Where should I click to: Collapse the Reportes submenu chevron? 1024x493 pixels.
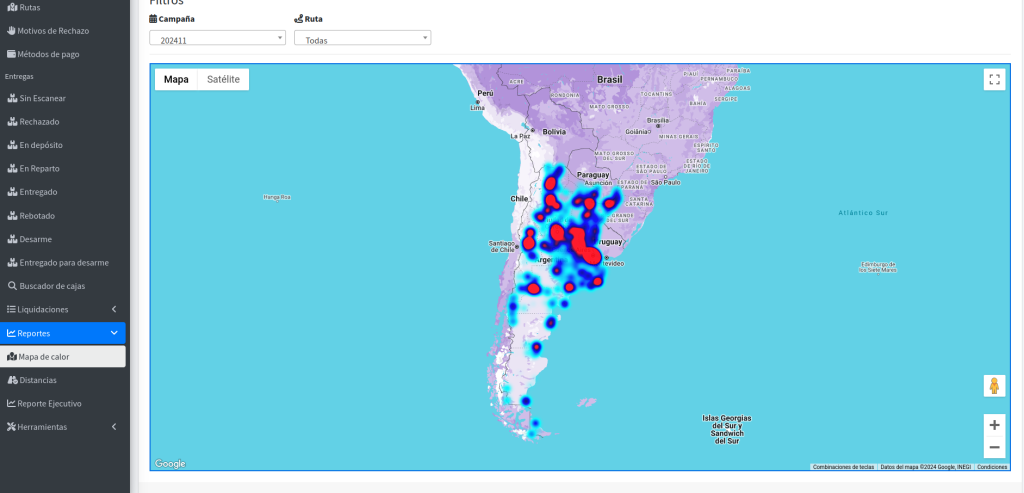[x=114, y=333]
